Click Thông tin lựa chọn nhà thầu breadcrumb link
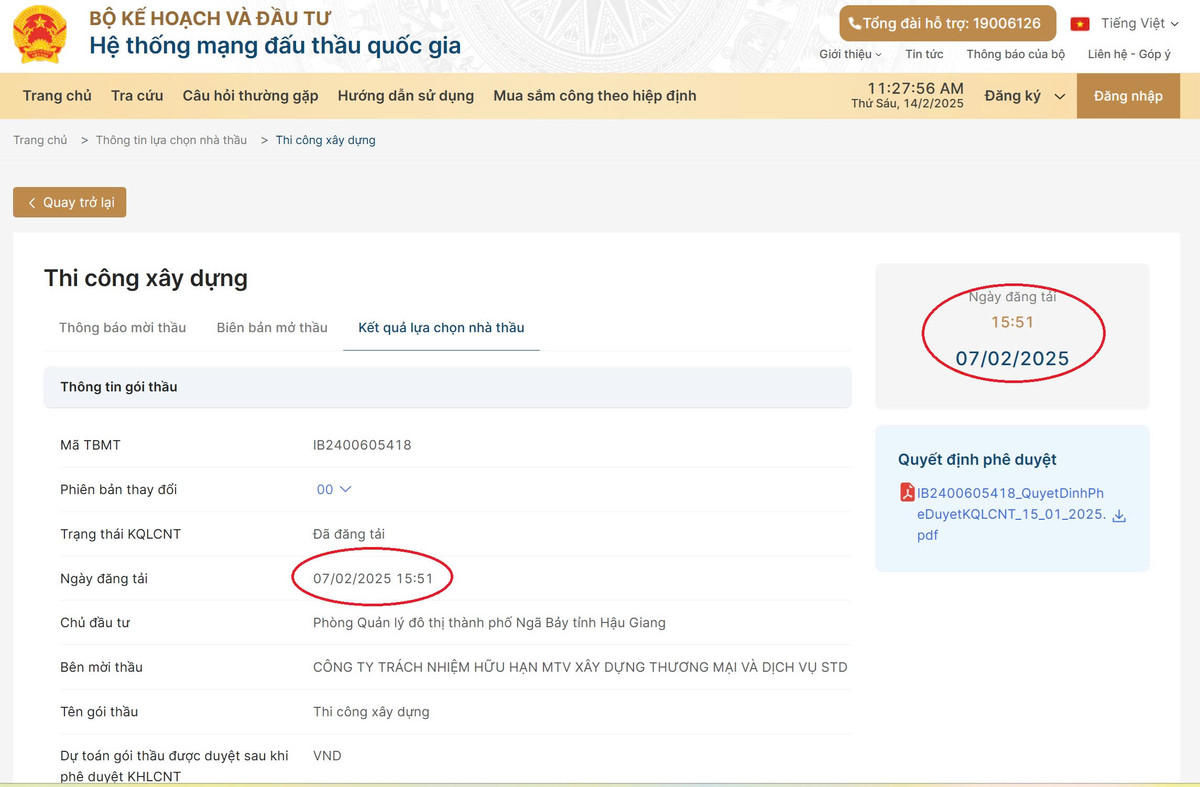Viewport: 1200px width, 787px height. tap(171, 140)
